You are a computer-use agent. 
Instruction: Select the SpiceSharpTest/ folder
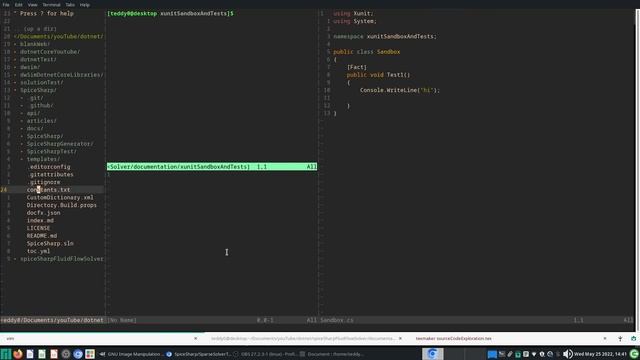51,151
